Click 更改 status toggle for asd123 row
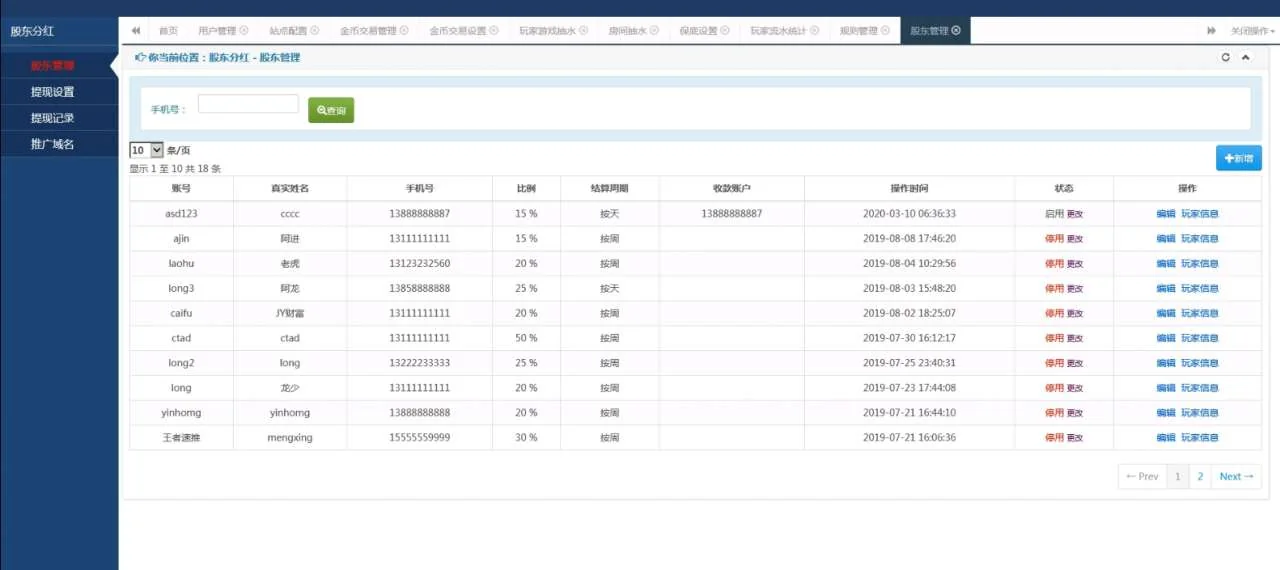The width and height of the screenshot is (1280, 570). [x=1075, y=214]
